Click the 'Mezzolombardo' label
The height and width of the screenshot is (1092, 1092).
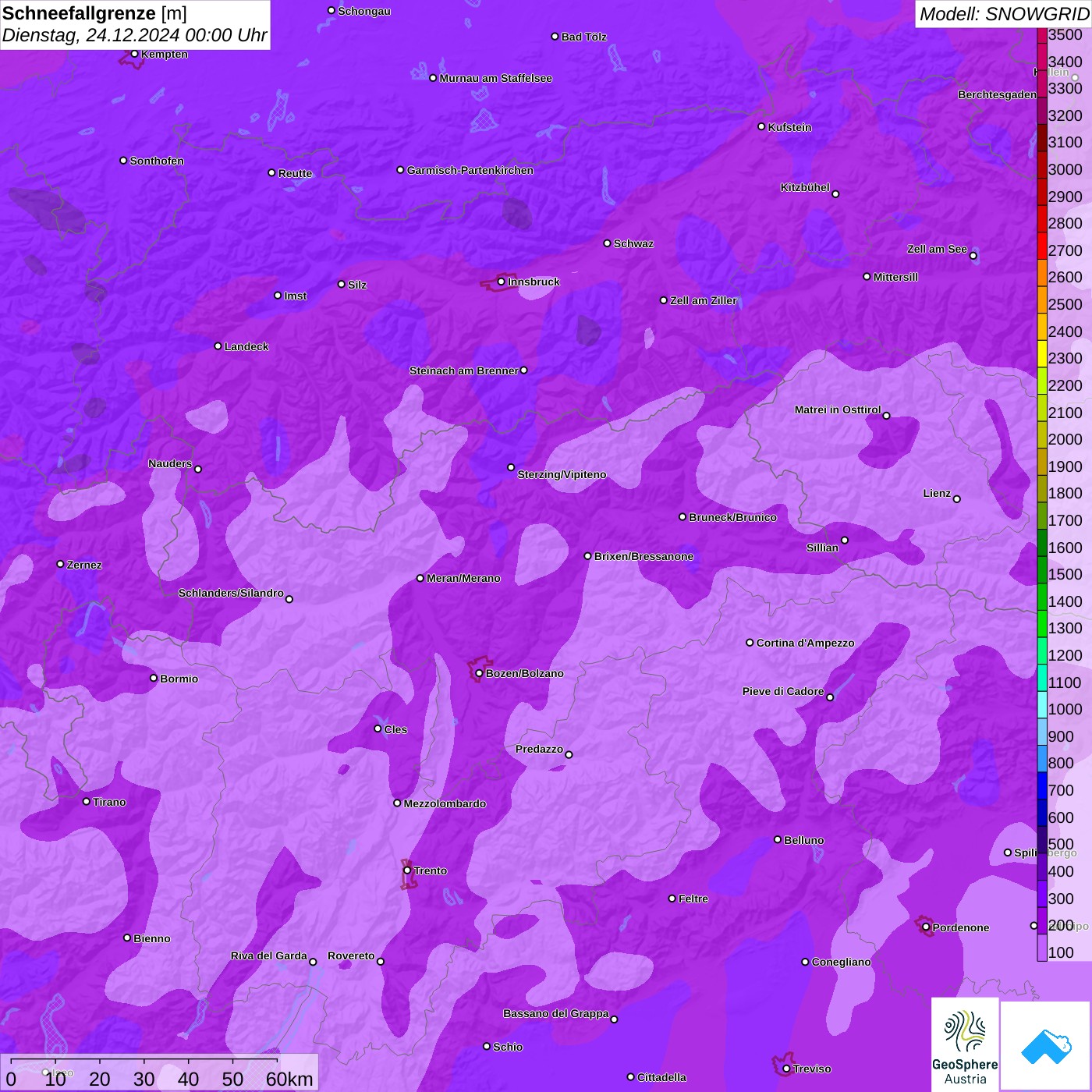(x=445, y=803)
